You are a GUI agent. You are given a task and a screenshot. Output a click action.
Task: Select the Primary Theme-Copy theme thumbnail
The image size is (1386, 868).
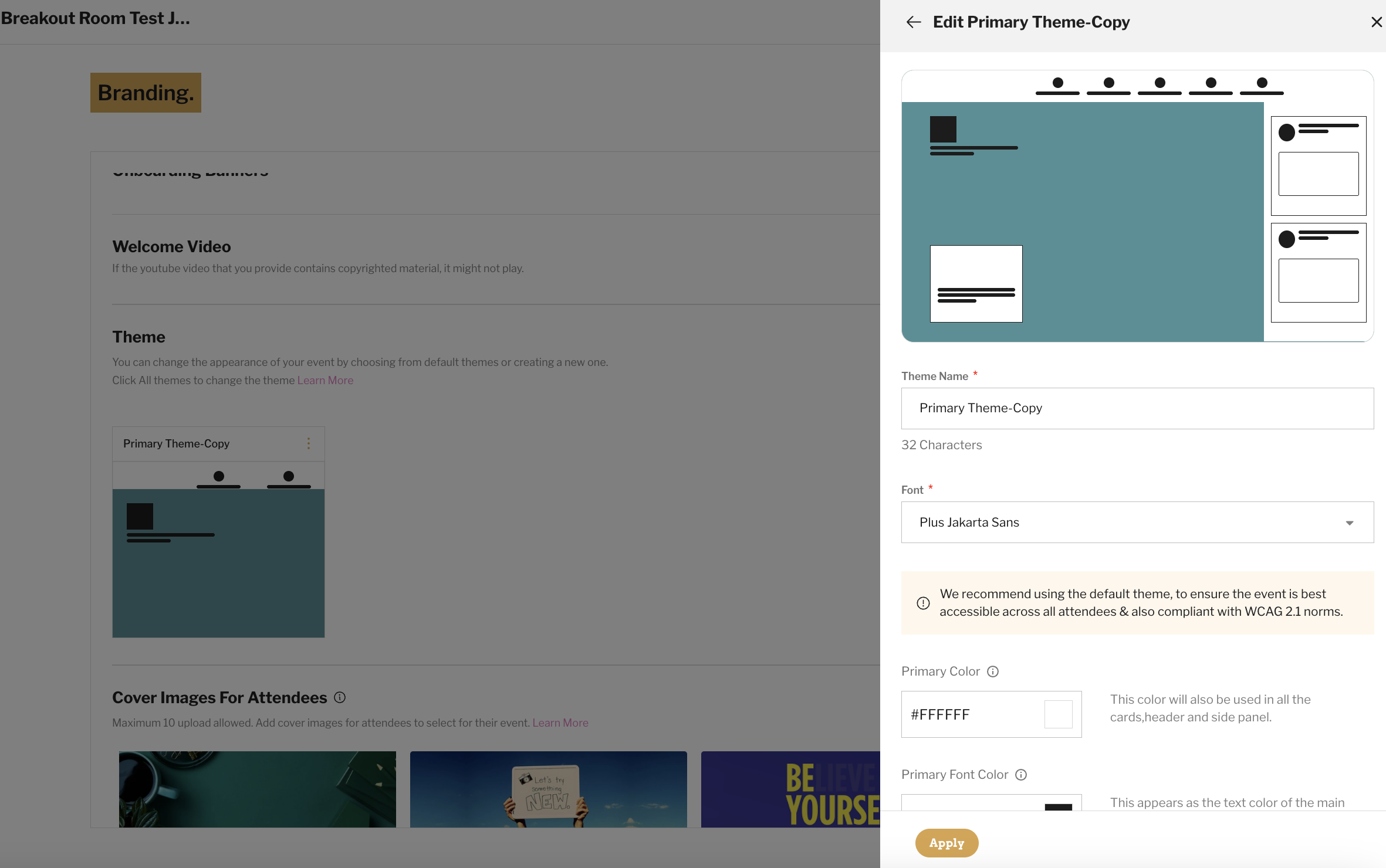[218, 550]
